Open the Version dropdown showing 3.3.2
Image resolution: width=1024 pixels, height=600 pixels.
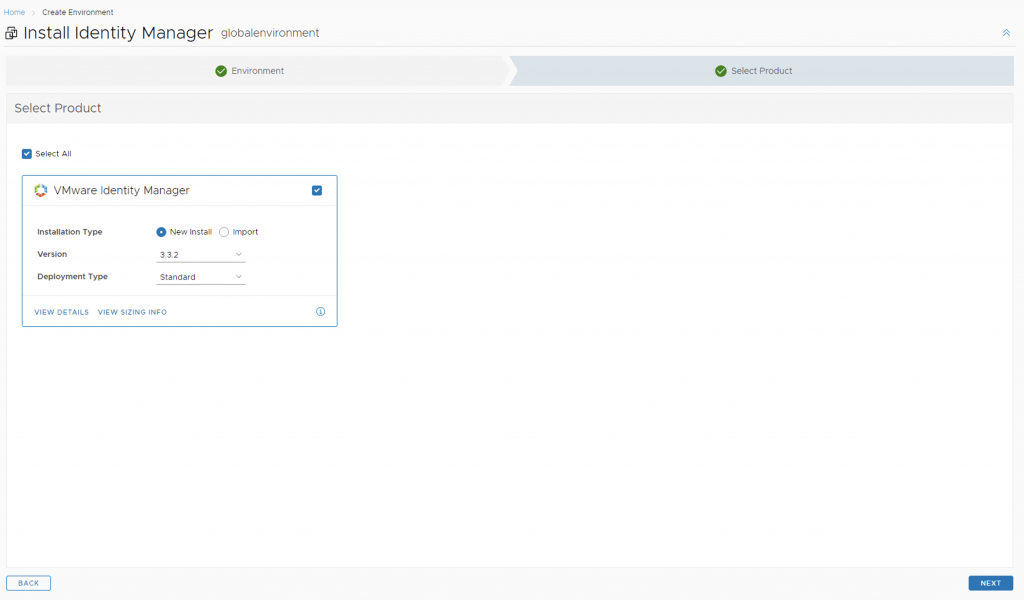point(201,255)
